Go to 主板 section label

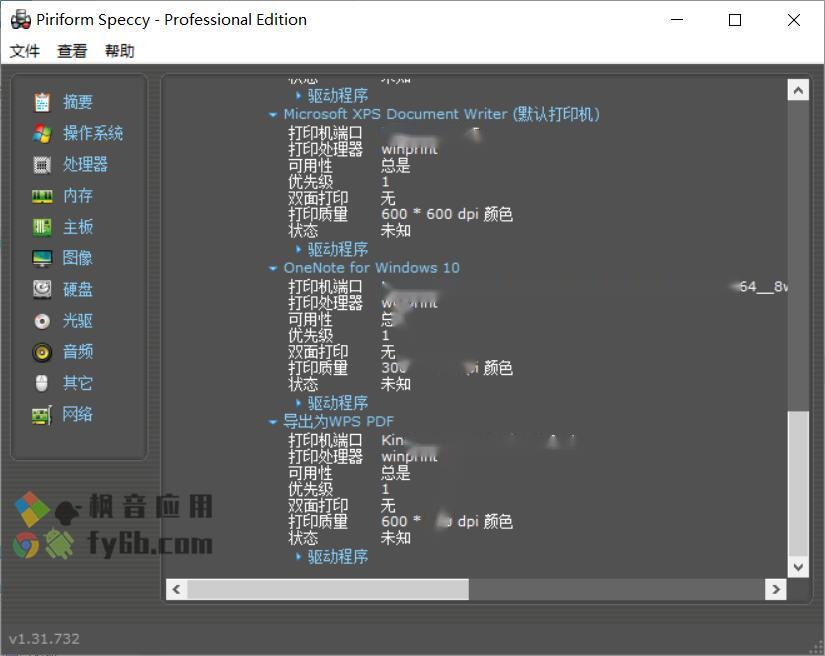click(x=78, y=227)
